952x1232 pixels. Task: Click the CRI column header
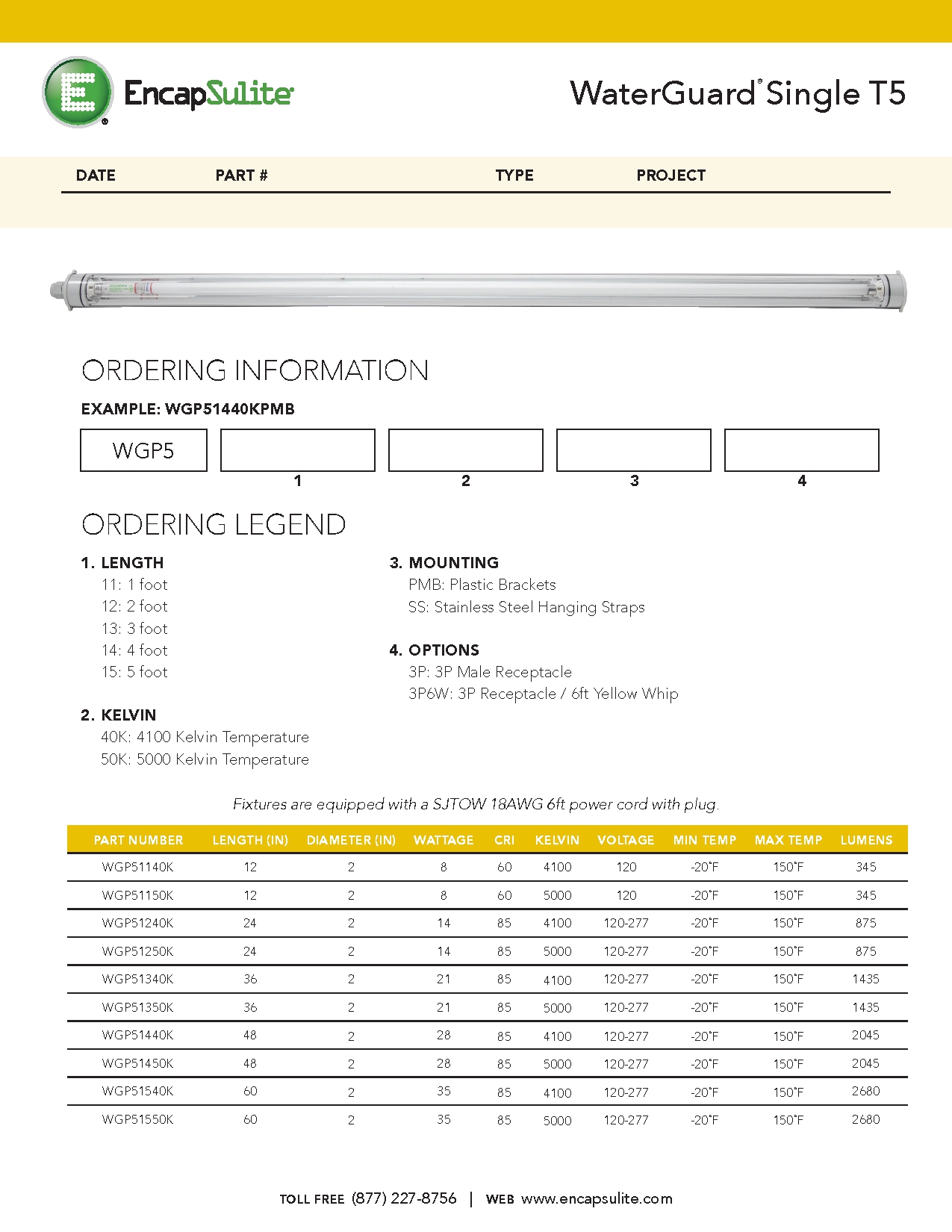(505, 840)
